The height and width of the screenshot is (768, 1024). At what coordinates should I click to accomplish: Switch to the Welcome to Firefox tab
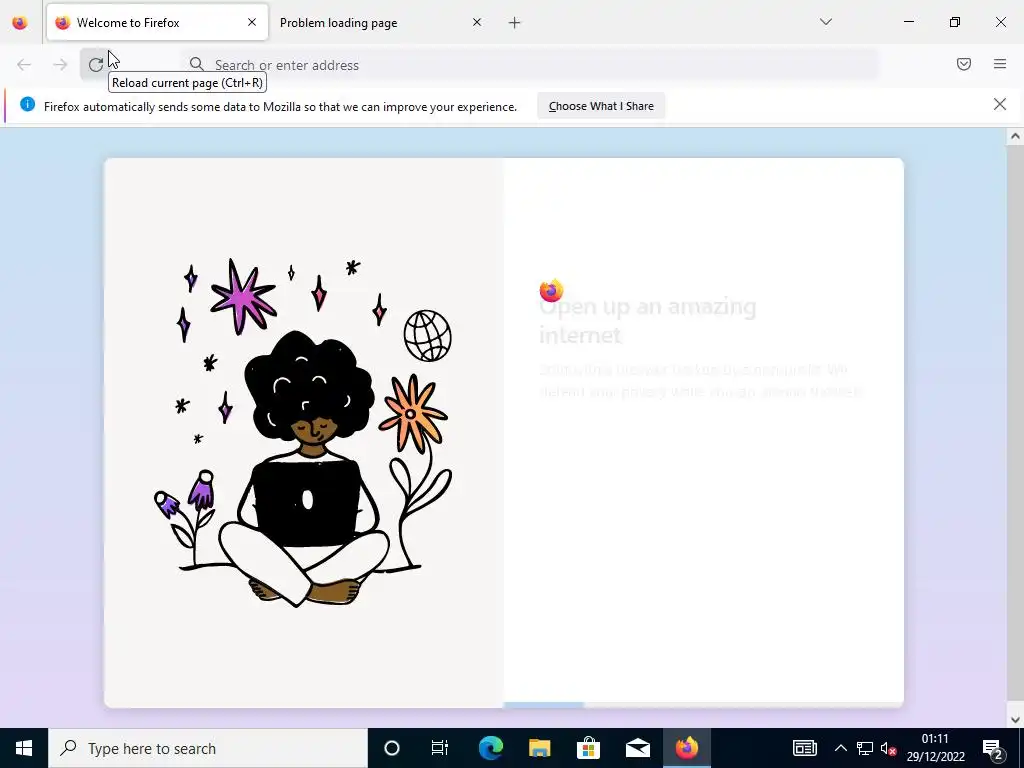[157, 22]
